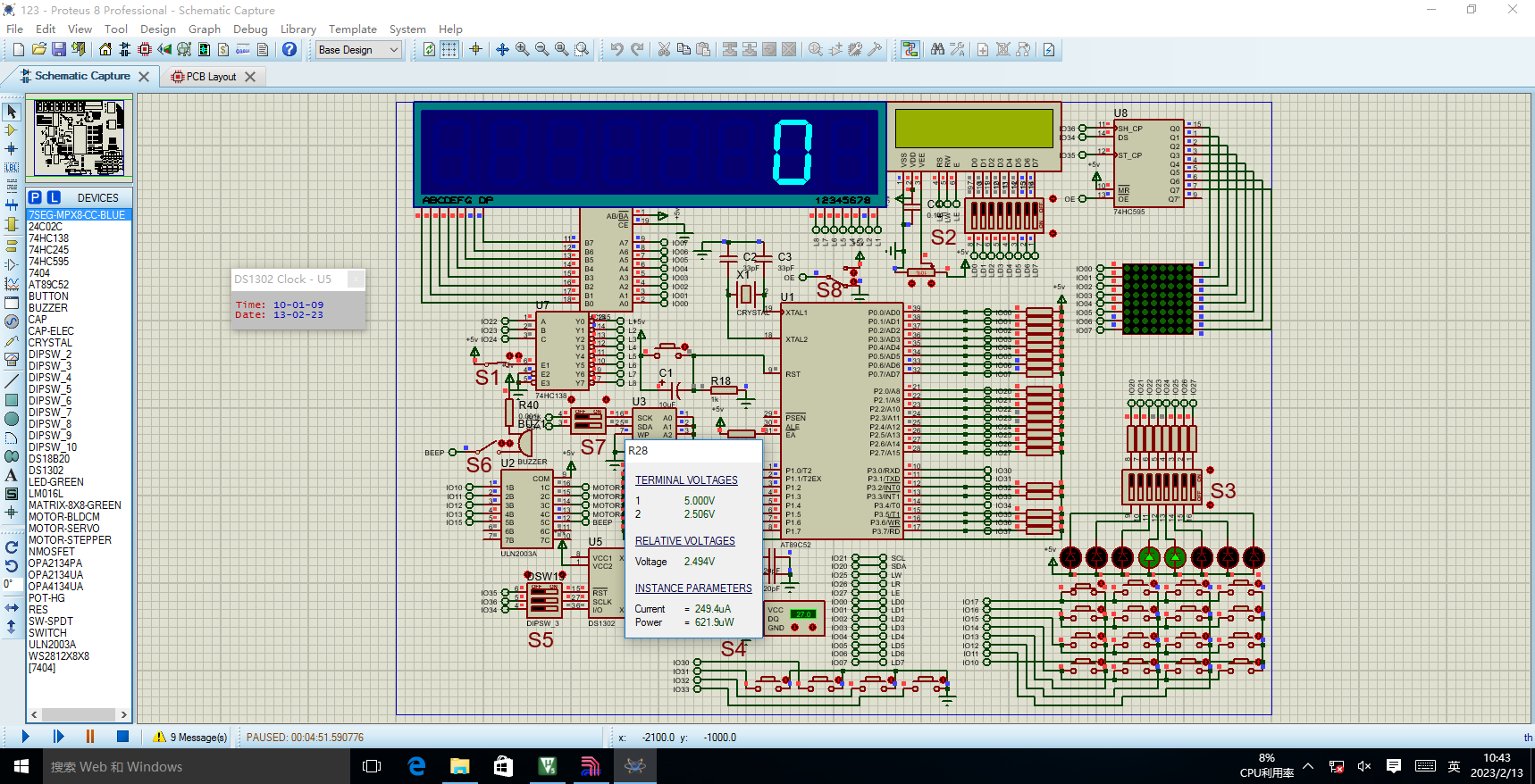Open the PCB Layout chip icon in the toolbar
Image resolution: width=1535 pixels, height=784 pixels.
[145, 50]
